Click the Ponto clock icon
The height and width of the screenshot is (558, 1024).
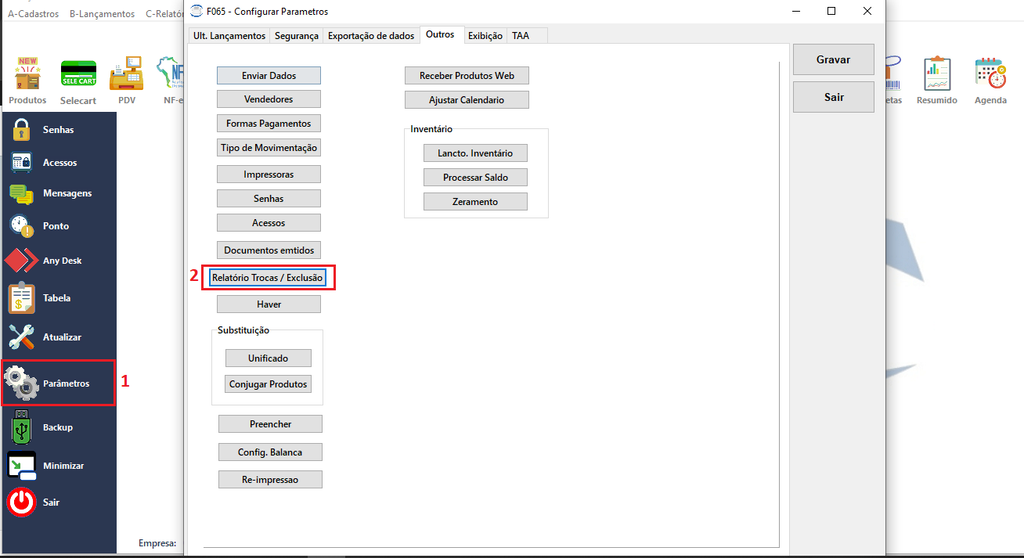tap(22, 226)
